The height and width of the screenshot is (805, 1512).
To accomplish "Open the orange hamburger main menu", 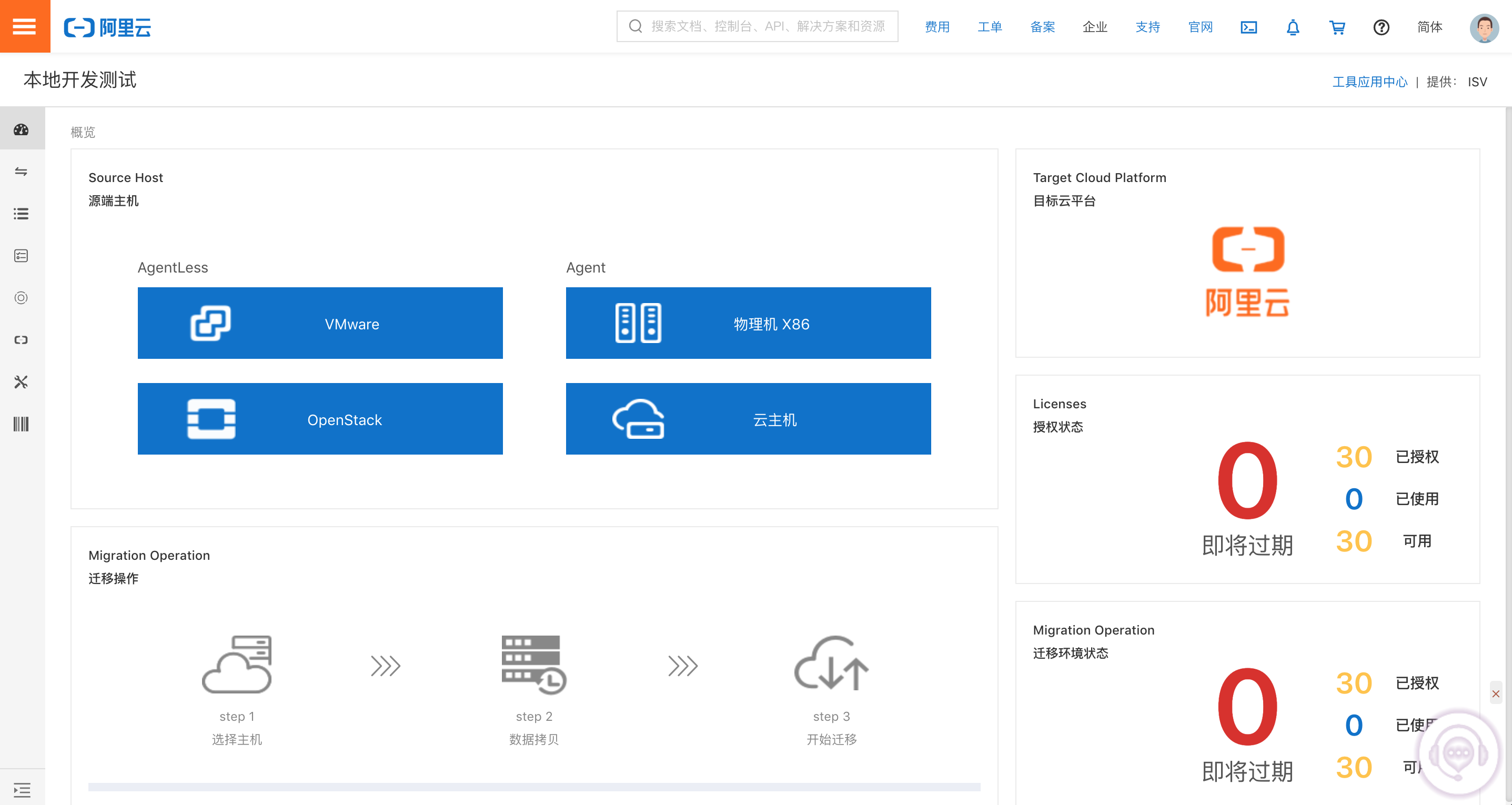I will tap(25, 26).
